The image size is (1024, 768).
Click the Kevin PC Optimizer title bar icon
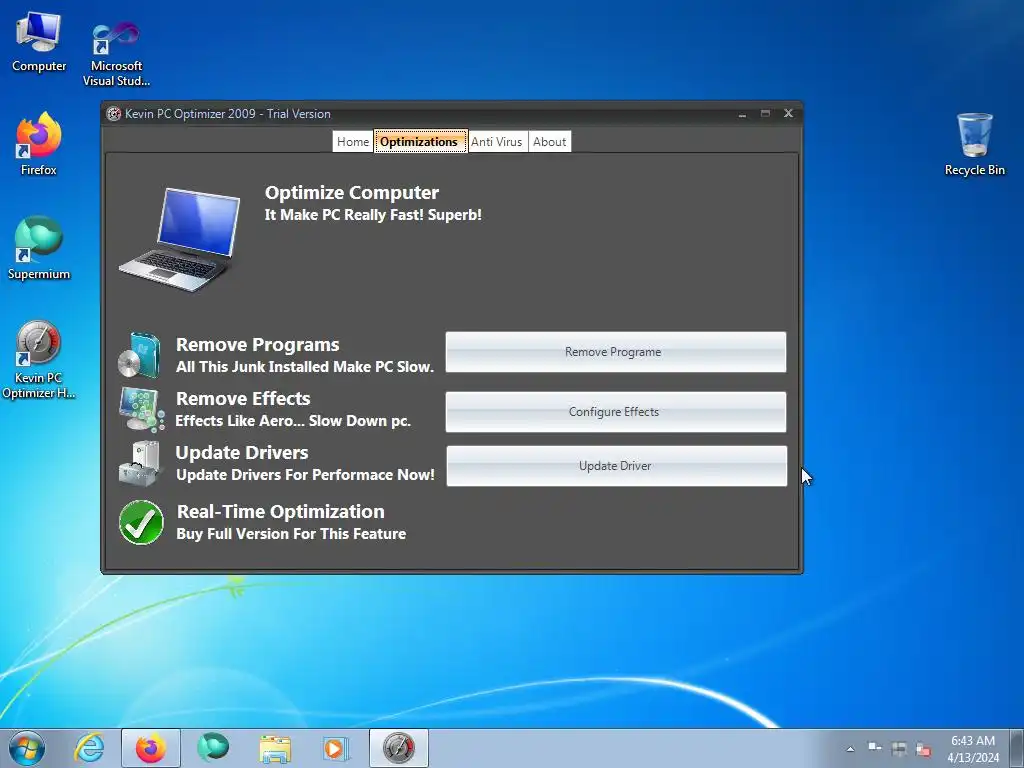[x=114, y=114]
